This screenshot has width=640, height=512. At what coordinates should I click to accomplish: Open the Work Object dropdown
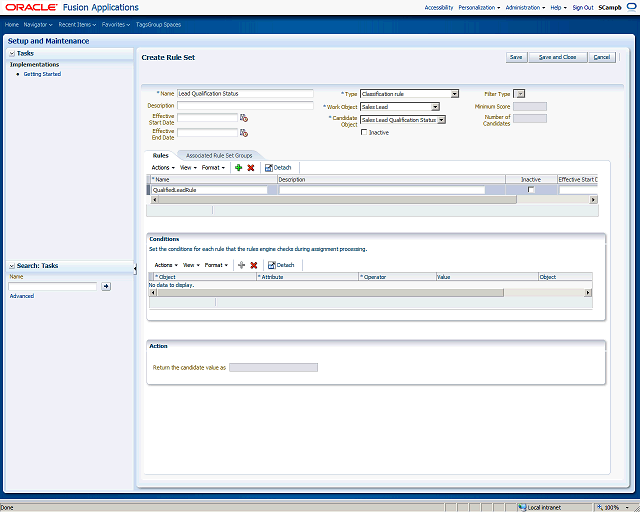[400, 107]
